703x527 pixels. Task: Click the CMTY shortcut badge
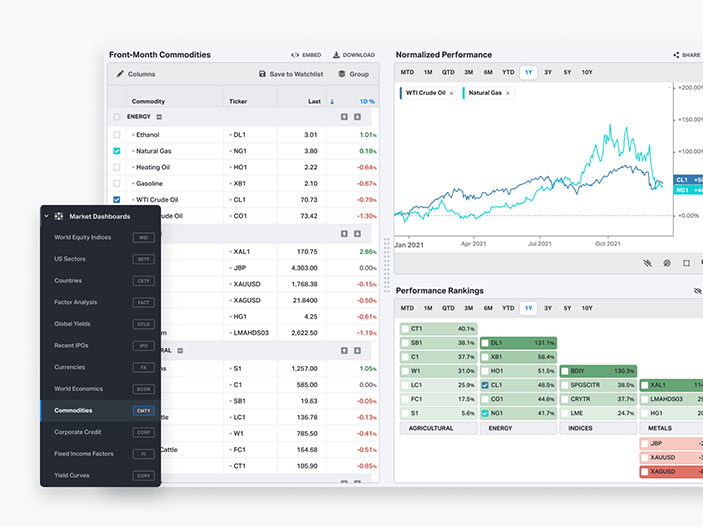click(143, 410)
